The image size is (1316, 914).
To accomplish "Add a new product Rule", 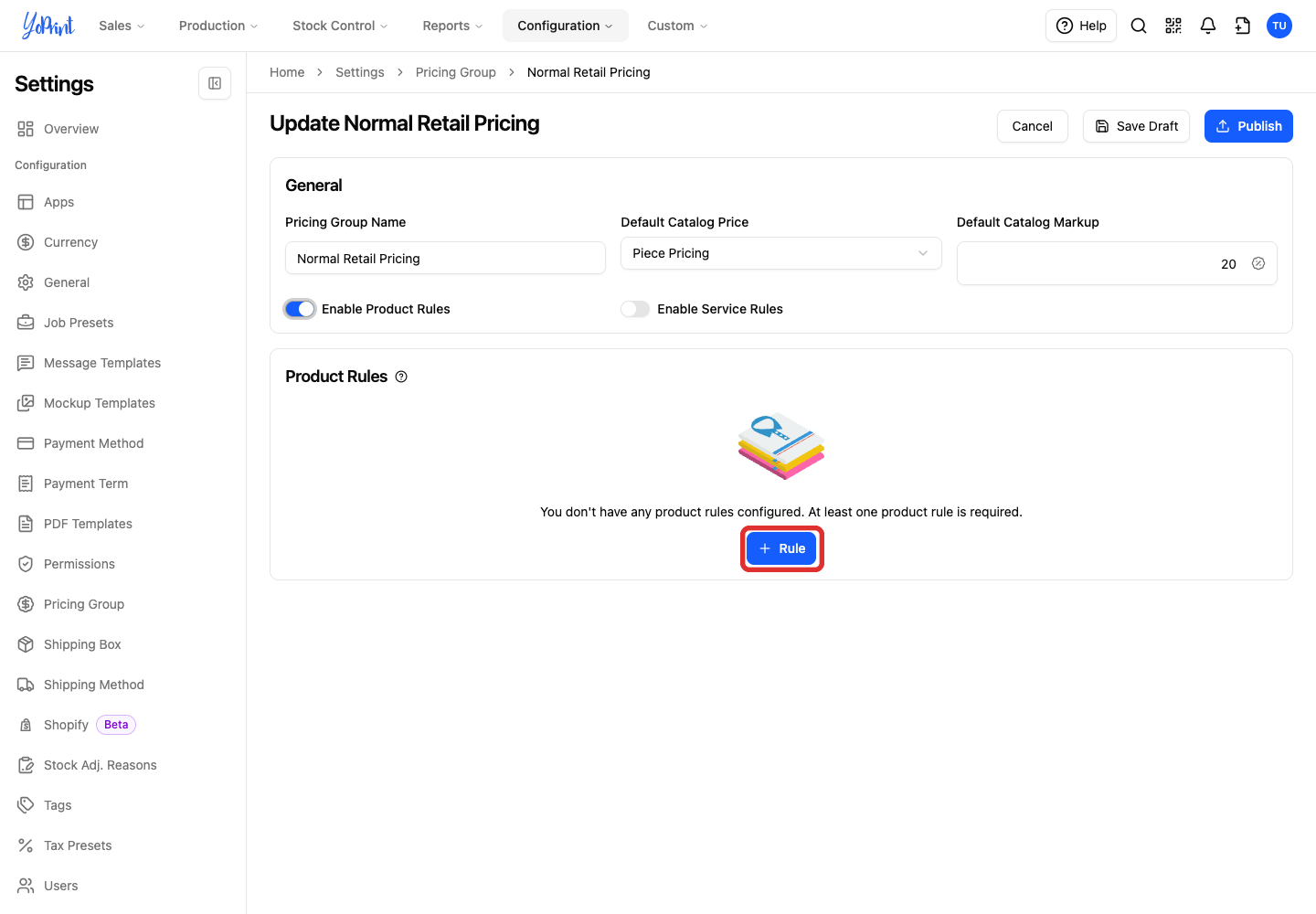I will tap(781, 548).
